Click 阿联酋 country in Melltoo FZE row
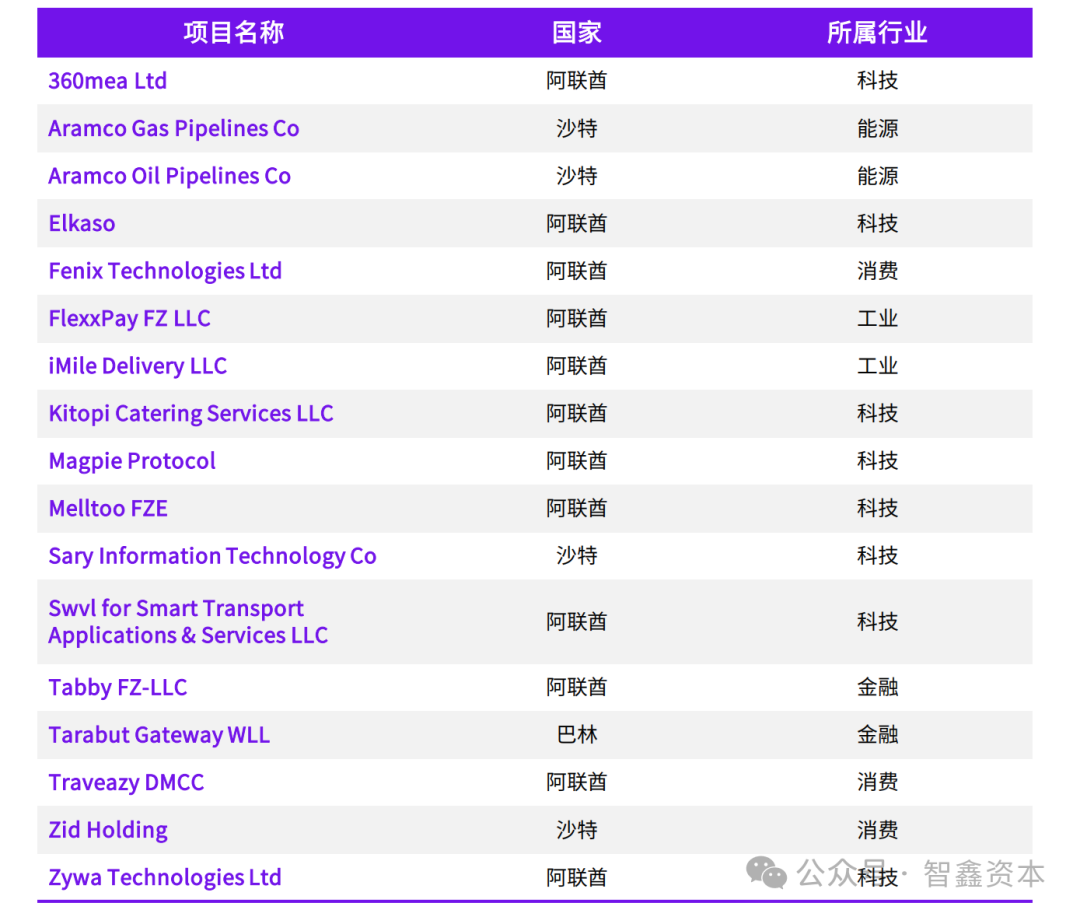This screenshot has width=1080, height=917. coord(577,508)
